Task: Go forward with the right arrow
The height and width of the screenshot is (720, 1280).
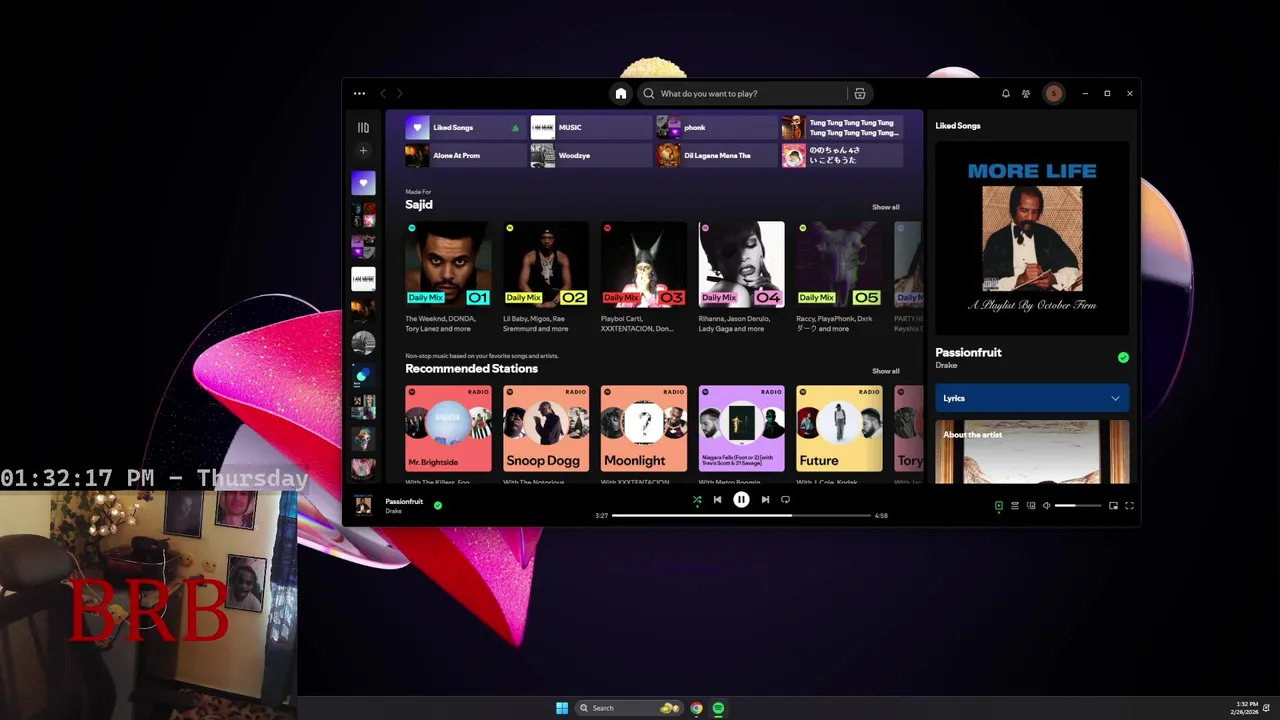Action: tap(399, 93)
